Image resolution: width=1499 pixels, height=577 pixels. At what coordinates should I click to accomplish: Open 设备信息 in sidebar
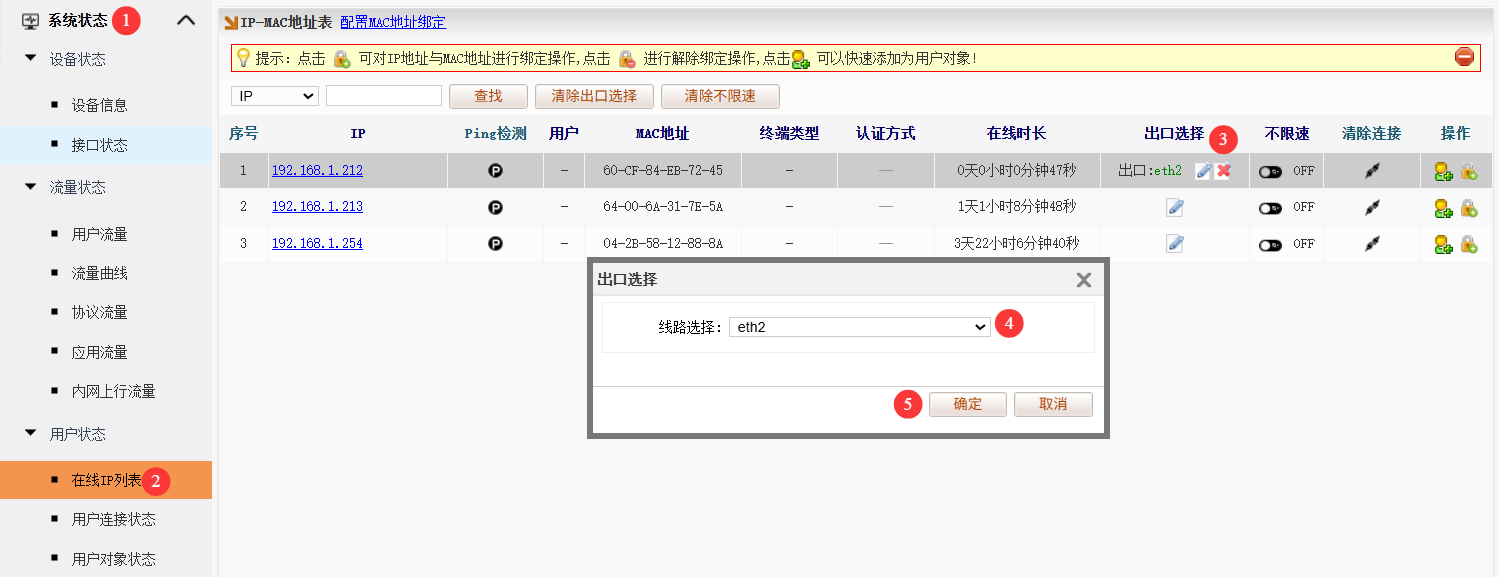click(99, 105)
